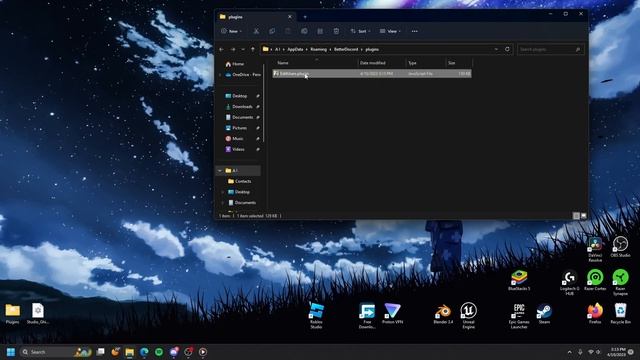Image resolution: width=640 pixels, height=360 pixels.
Task: Open pinned Videos in navigation pane
Action: [235, 149]
